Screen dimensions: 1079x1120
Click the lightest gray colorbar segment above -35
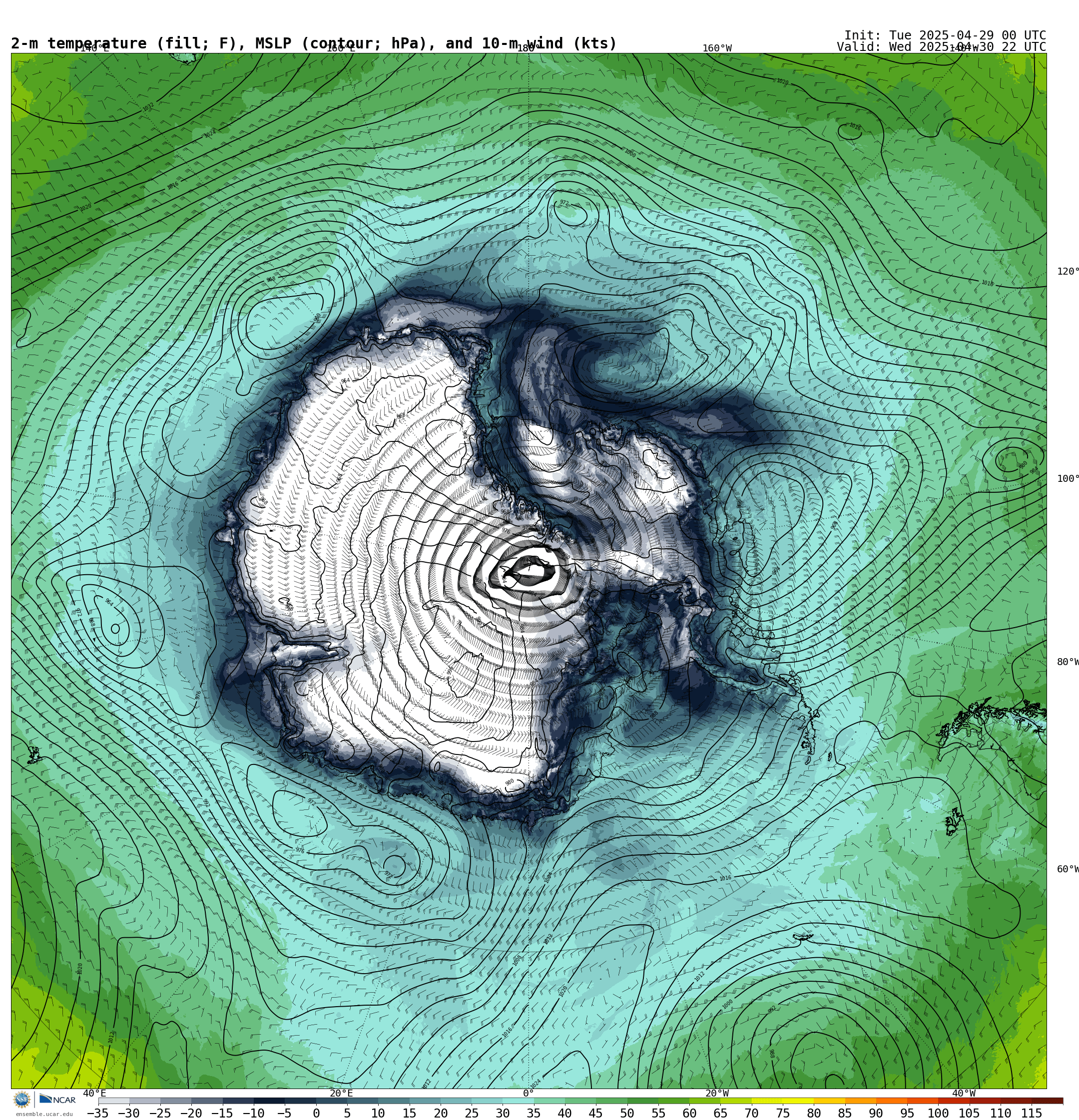[x=114, y=1101]
